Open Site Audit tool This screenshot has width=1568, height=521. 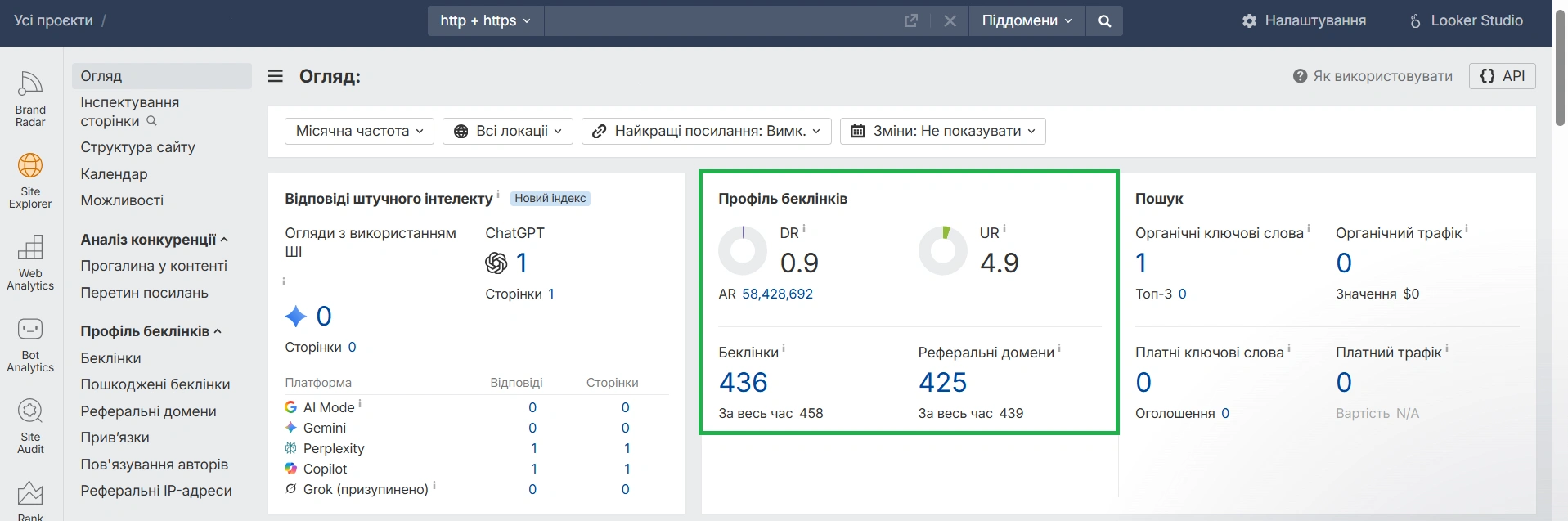tap(30, 425)
